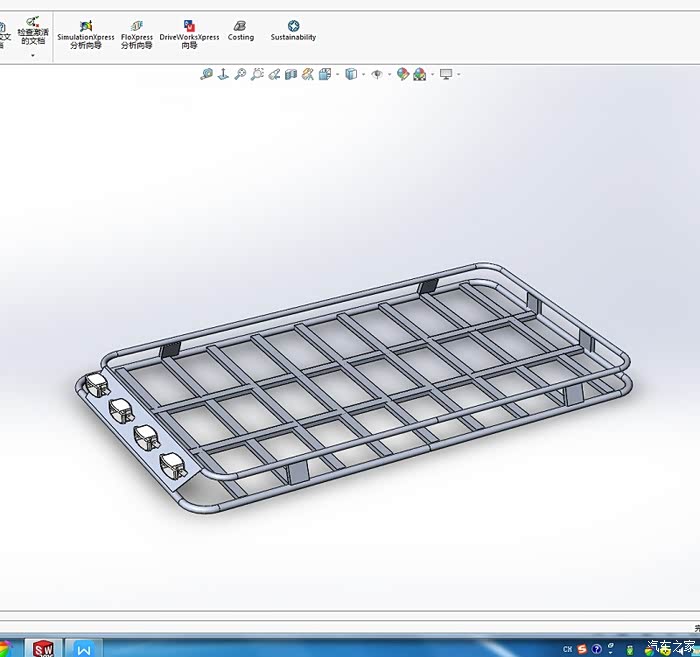Open the View Settings monitor icon
Image resolution: width=700 pixels, height=657 pixels.
point(446,74)
